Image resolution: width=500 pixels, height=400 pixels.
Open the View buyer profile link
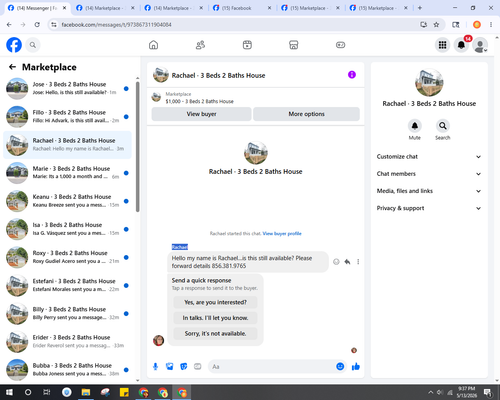282,233
